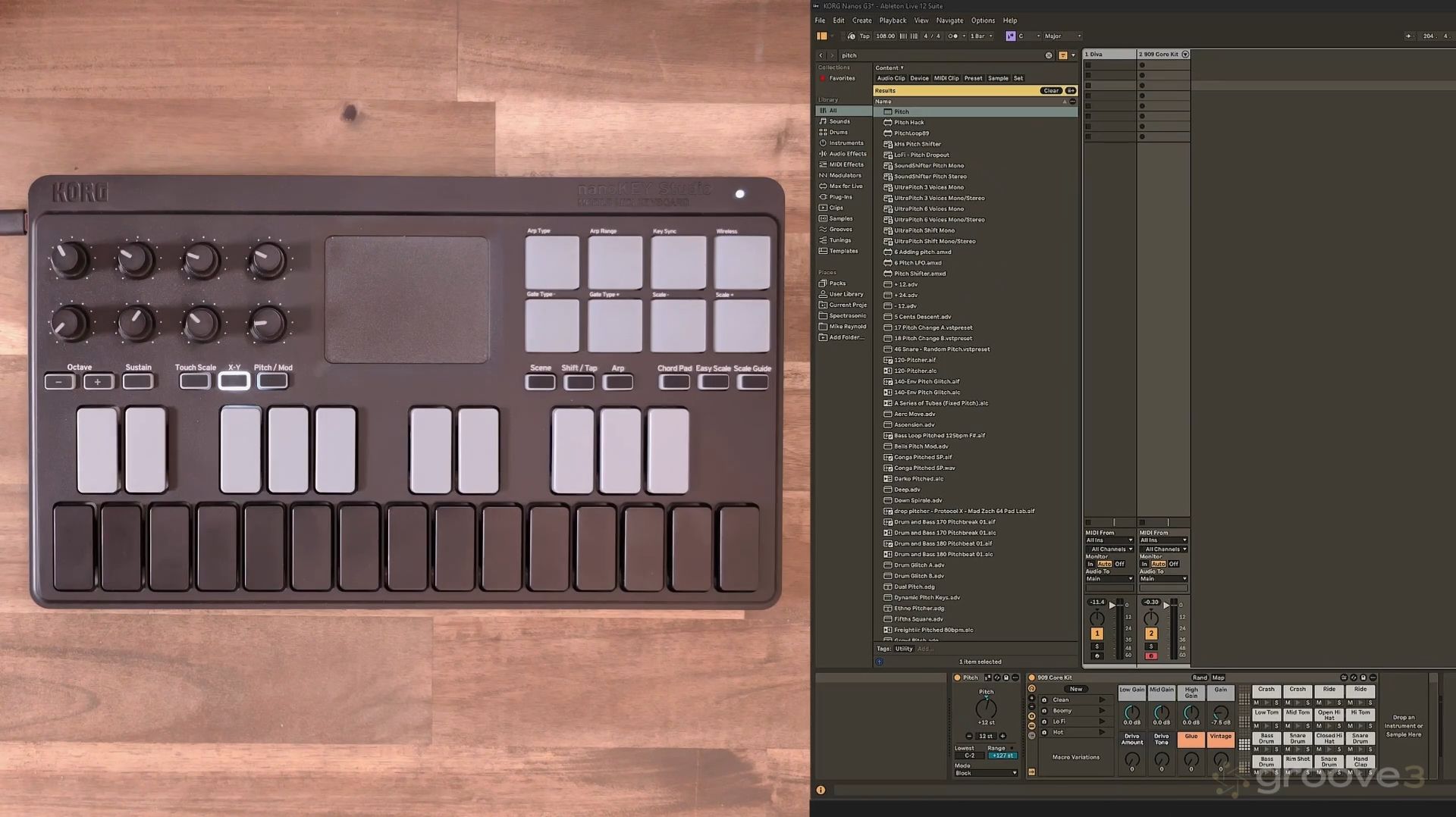Open Max for Live category
Screen dimensions: 1456x817
pyautogui.click(x=846, y=186)
